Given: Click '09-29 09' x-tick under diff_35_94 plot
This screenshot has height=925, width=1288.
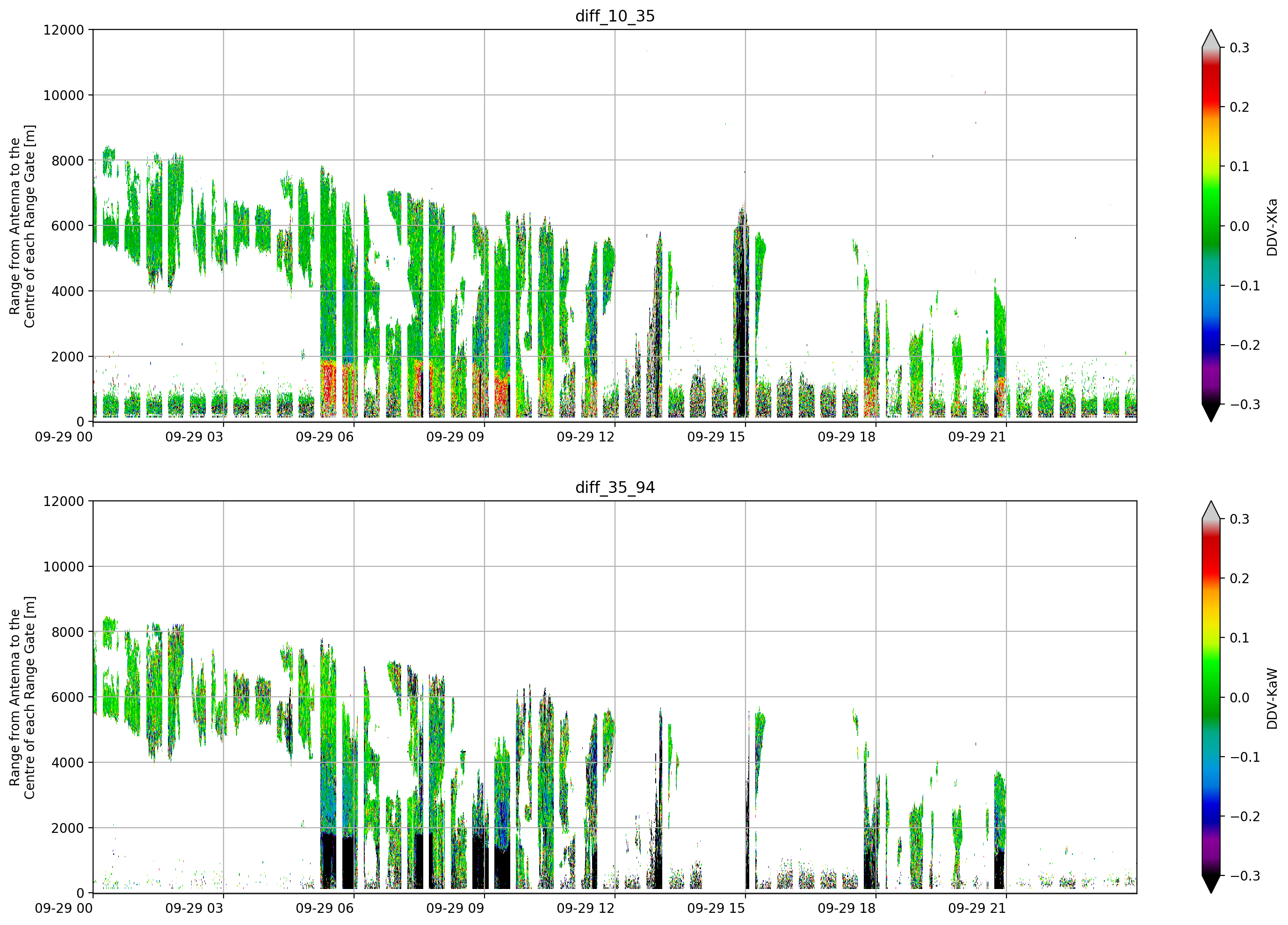Looking at the screenshot, I should point(456,908).
